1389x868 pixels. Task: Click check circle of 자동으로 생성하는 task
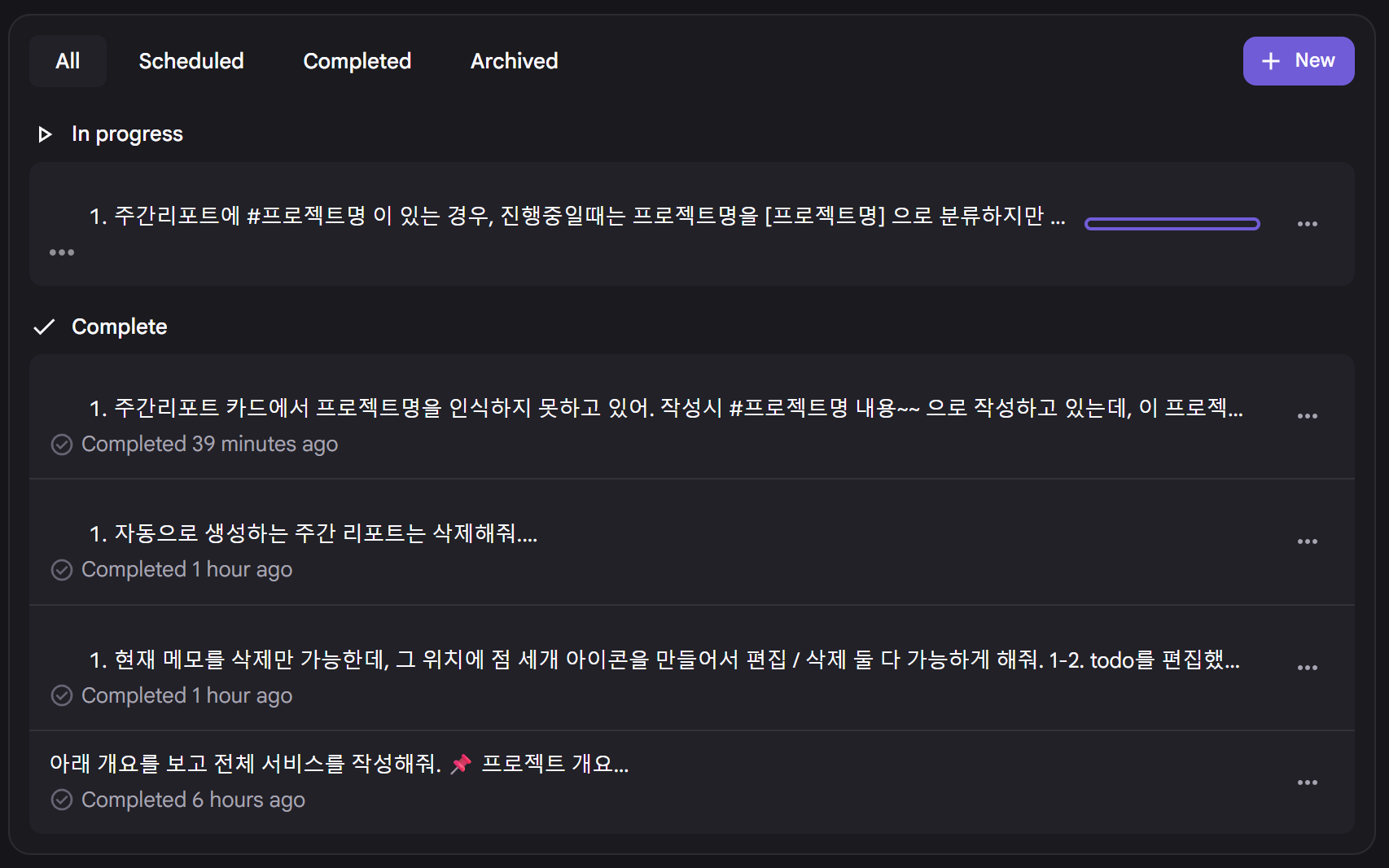pyautogui.click(x=62, y=570)
